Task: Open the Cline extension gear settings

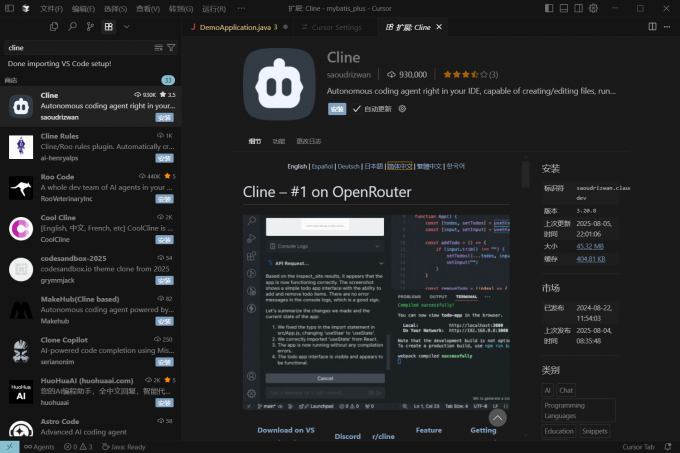Action: 402,108
